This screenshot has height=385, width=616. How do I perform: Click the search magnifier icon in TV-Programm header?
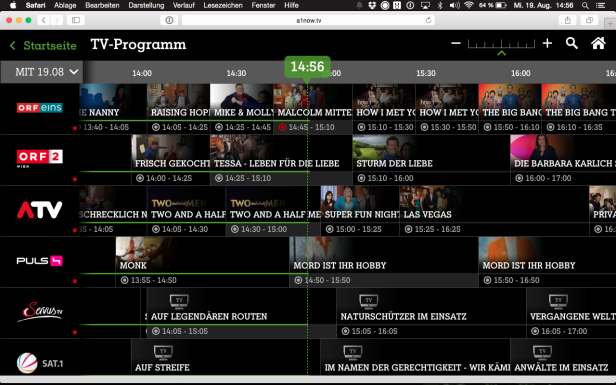(572, 43)
